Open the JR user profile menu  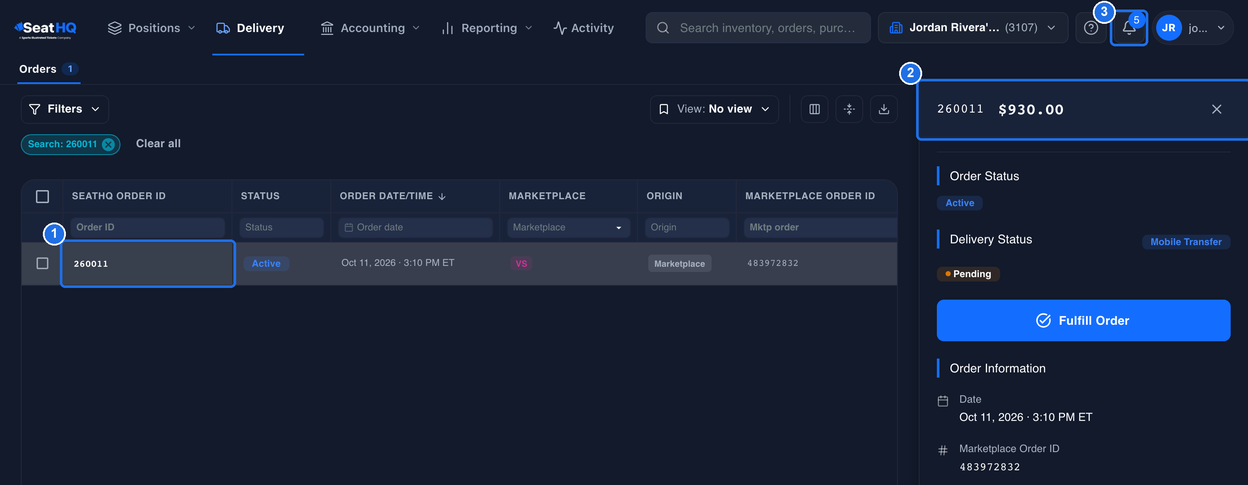1193,28
